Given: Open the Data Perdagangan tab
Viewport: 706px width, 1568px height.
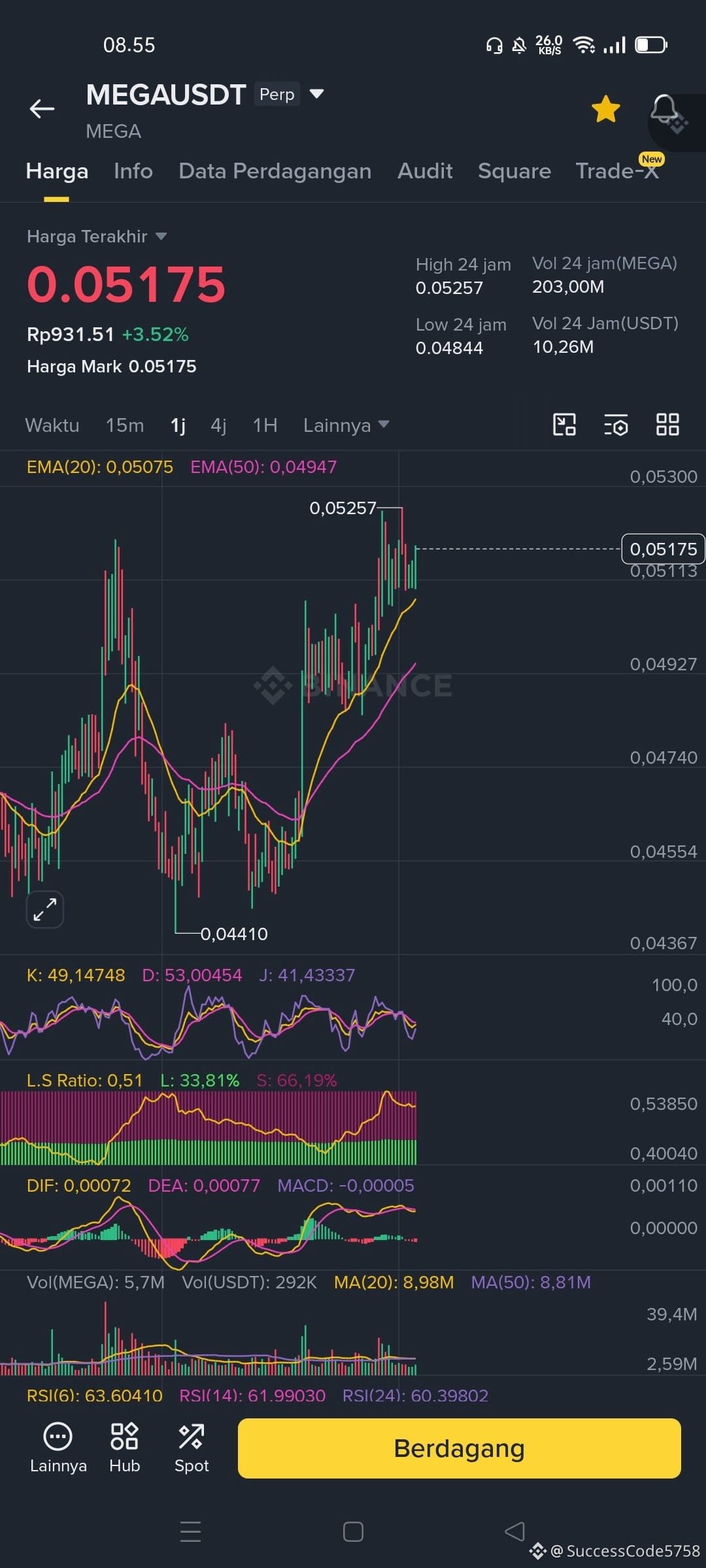Looking at the screenshot, I should click(275, 171).
